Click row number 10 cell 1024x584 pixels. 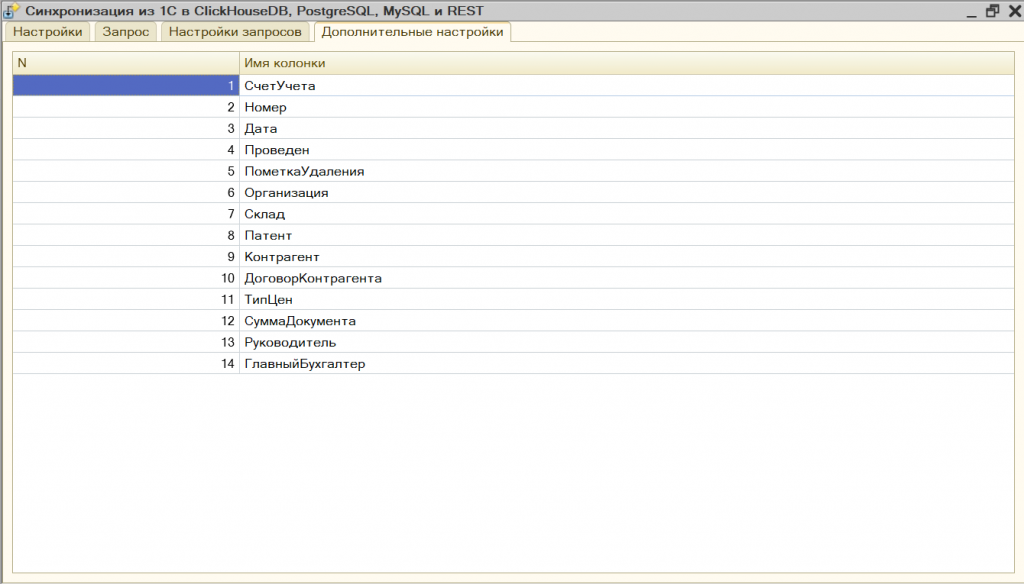pos(126,278)
